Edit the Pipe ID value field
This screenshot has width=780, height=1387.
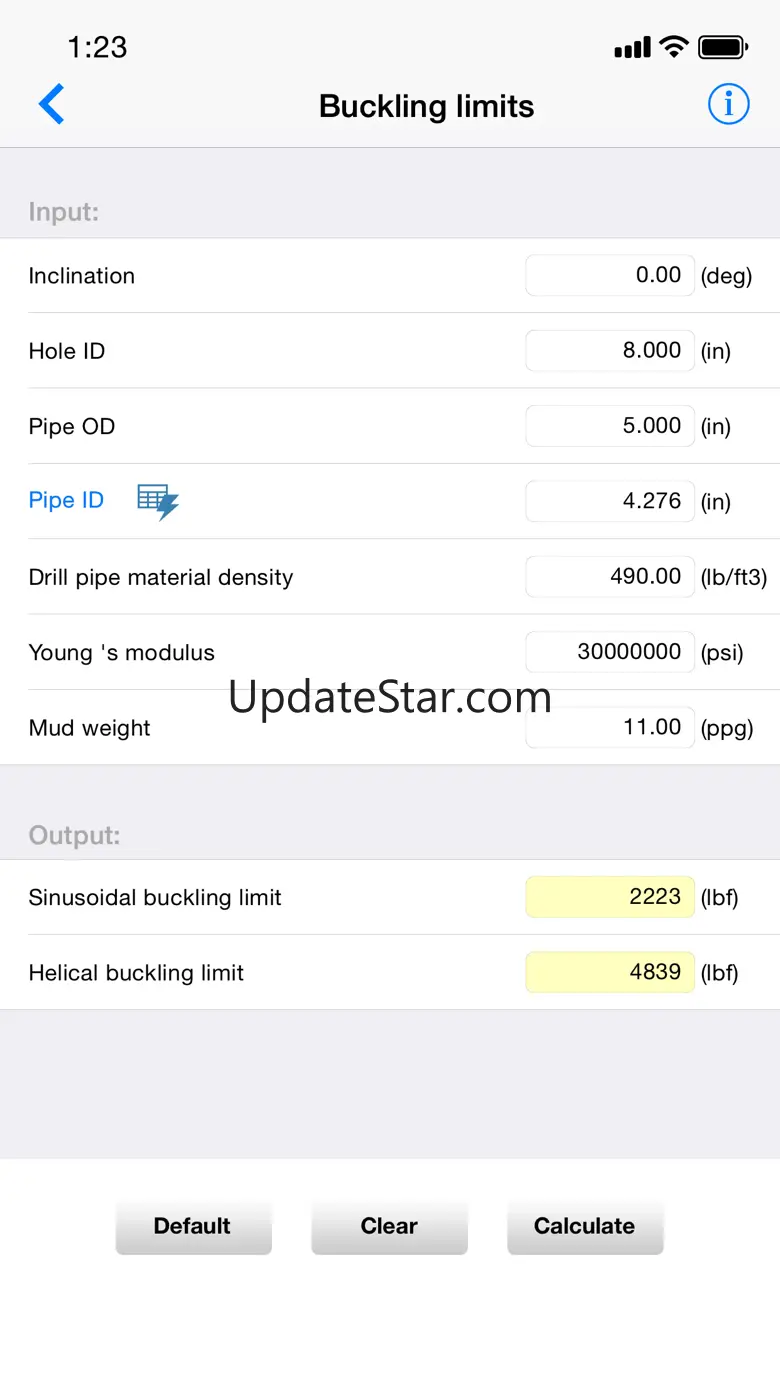609,501
